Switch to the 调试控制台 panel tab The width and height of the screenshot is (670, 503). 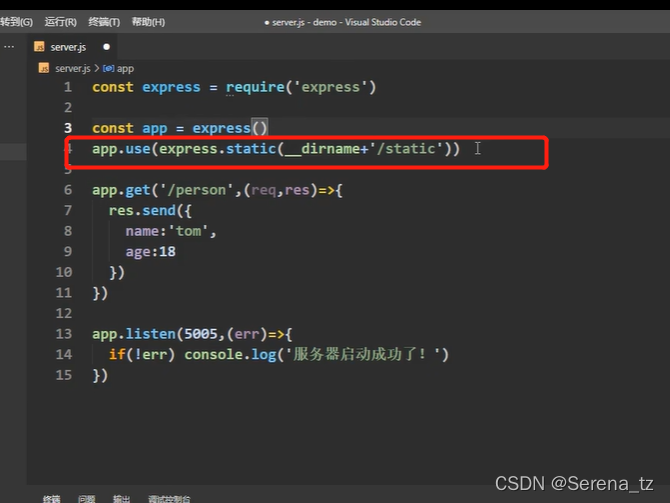pos(169,499)
